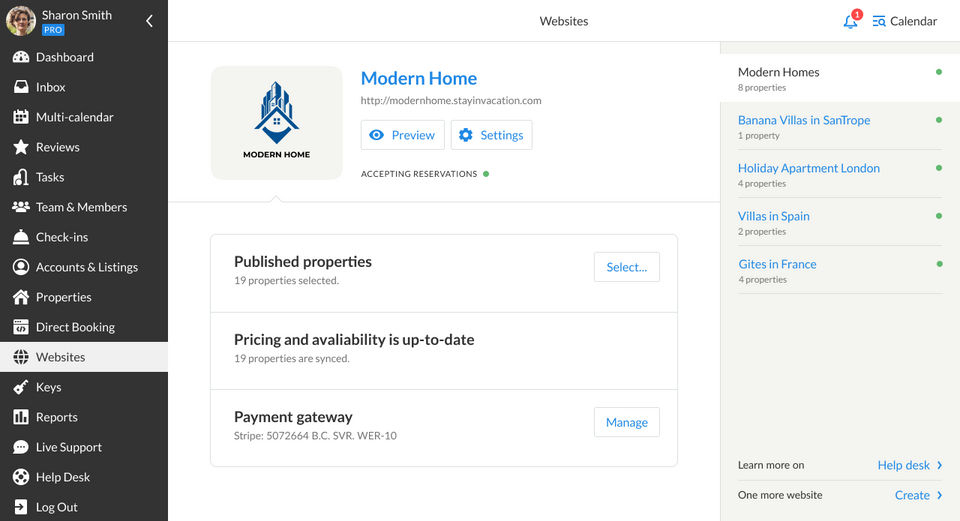Open Multi-calendar via its calendar icon
Image resolution: width=960 pixels, height=521 pixels.
coord(20,117)
